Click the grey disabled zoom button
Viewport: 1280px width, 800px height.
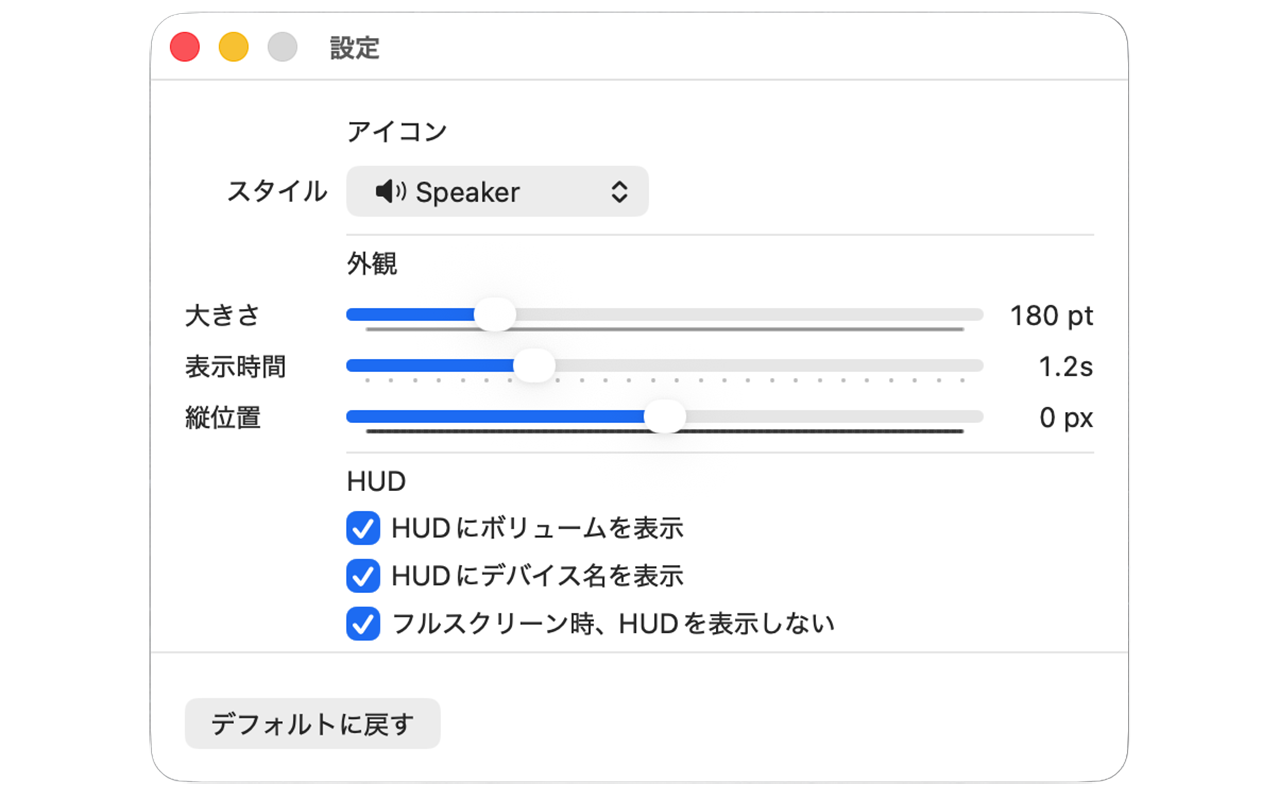click(283, 47)
